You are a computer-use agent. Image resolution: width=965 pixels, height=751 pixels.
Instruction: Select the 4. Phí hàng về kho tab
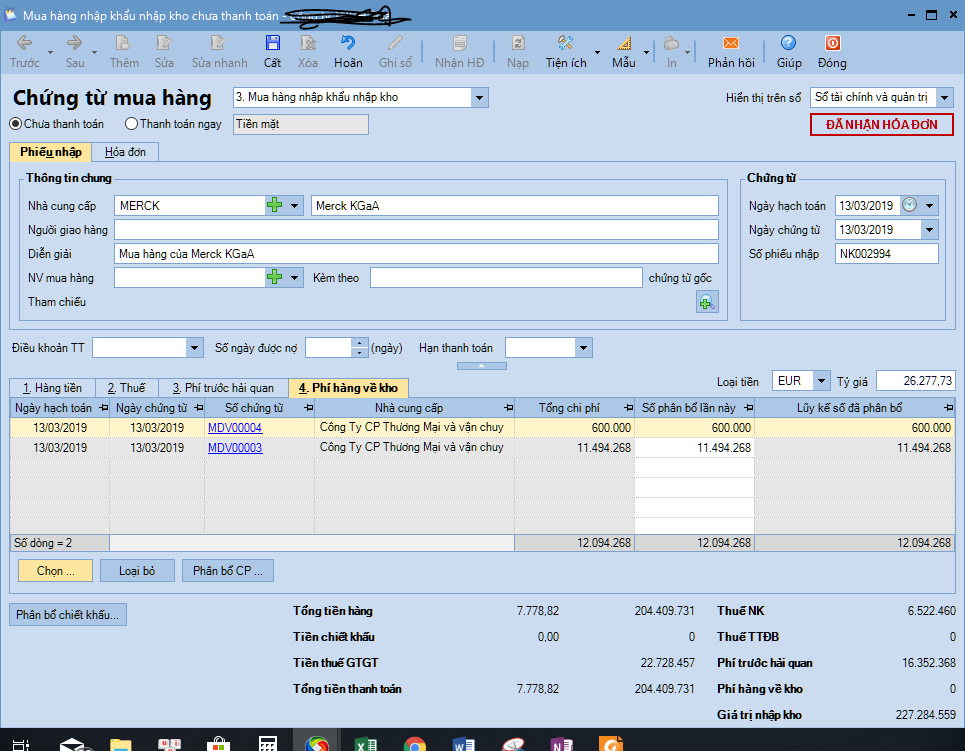pos(348,388)
